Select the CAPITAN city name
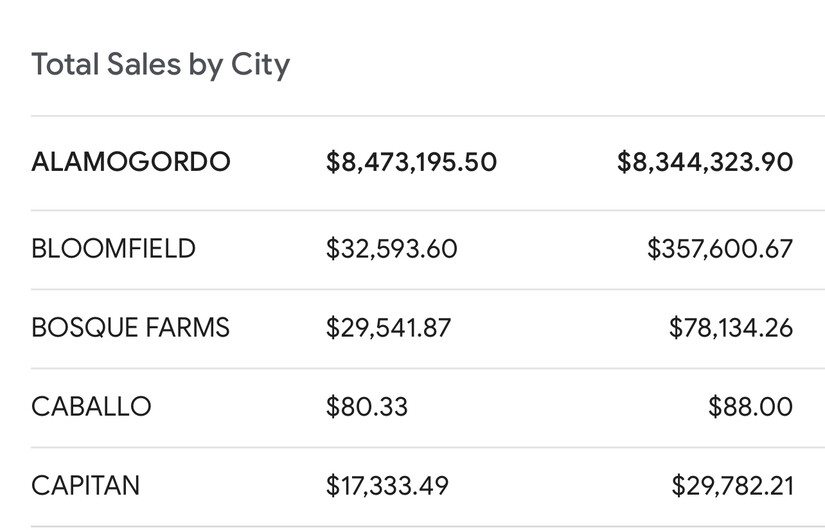This screenshot has width=825, height=530. (86, 485)
